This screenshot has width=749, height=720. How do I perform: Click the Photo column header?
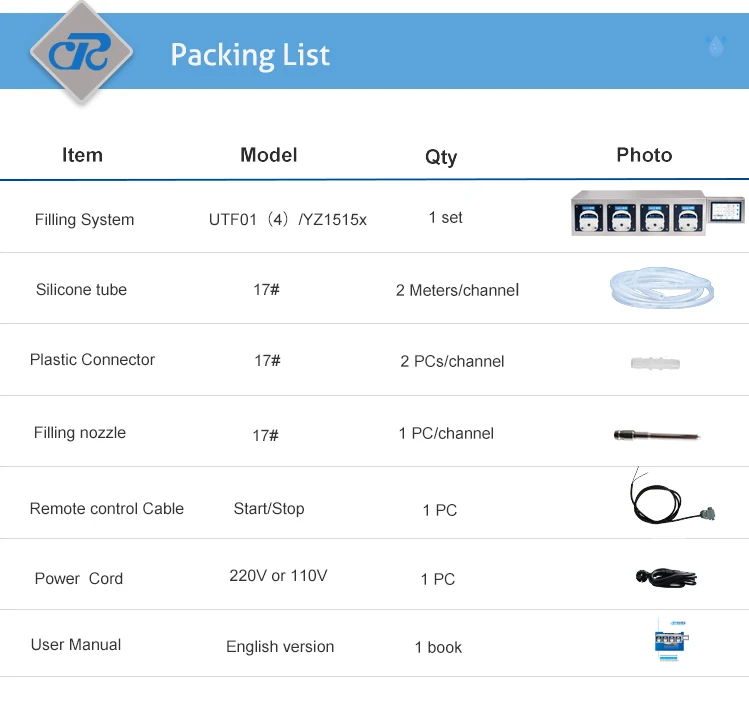click(x=644, y=155)
